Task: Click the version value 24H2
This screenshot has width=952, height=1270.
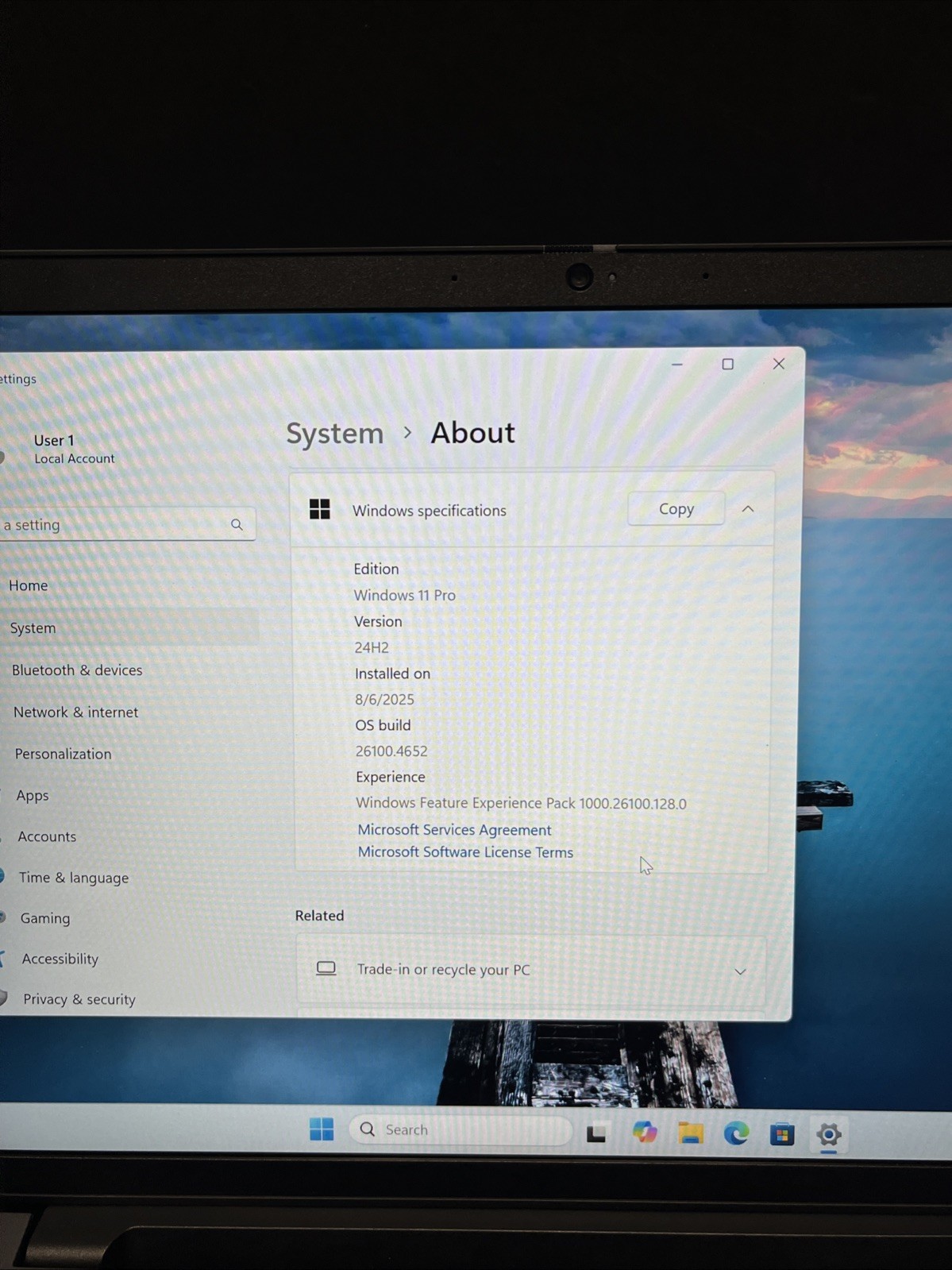Action: (x=372, y=647)
